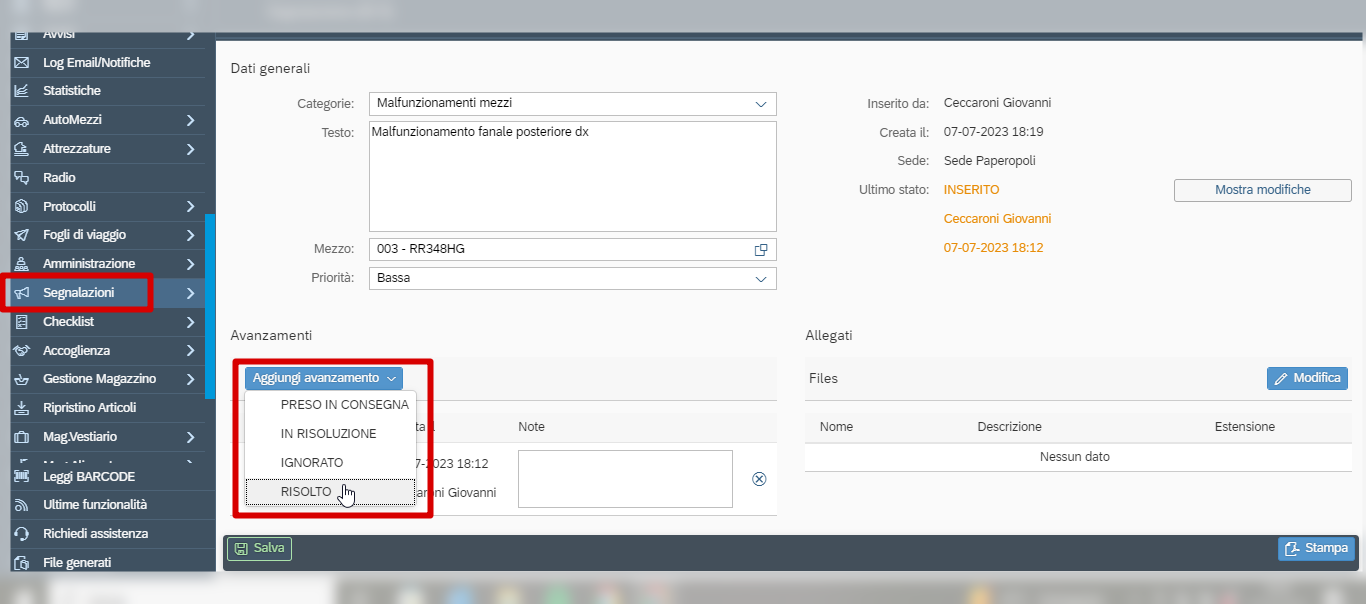1366x604 pixels.
Task: Open the Categorie dropdown
Action: click(x=573, y=103)
